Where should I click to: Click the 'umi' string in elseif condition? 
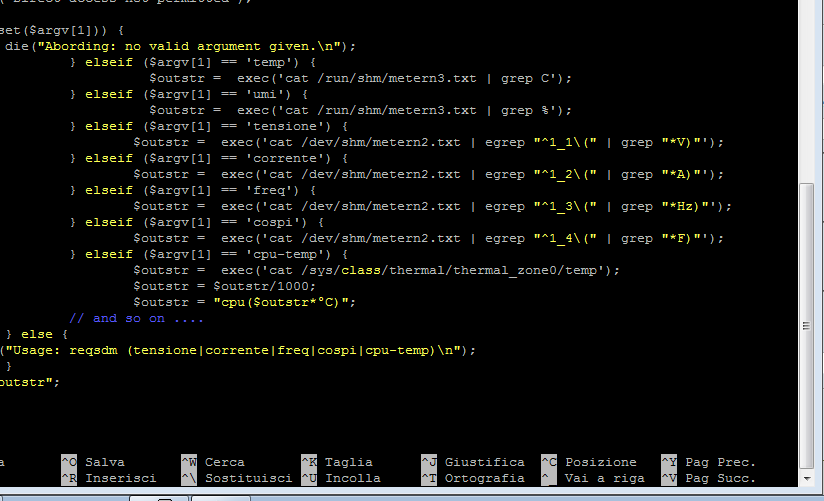tap(269, 95)
